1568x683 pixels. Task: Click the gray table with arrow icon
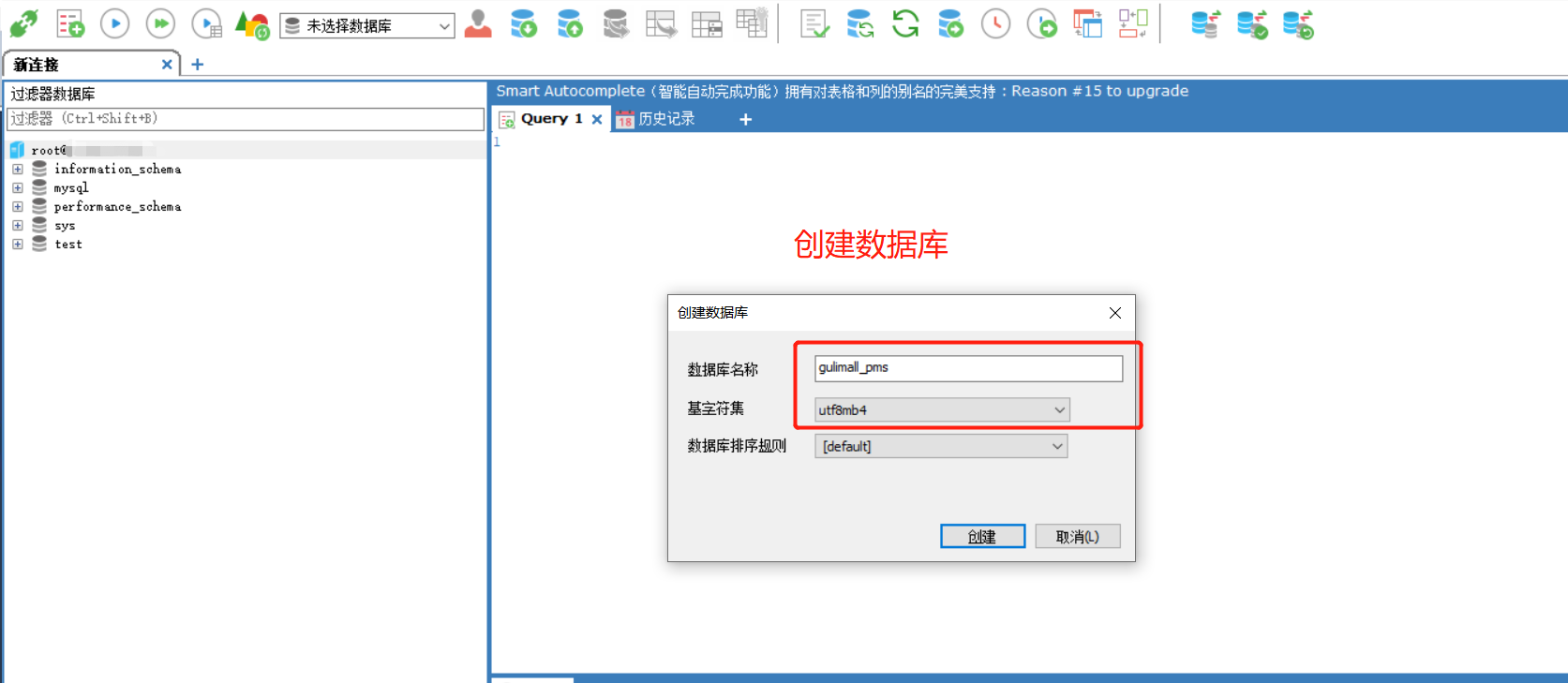662,23
